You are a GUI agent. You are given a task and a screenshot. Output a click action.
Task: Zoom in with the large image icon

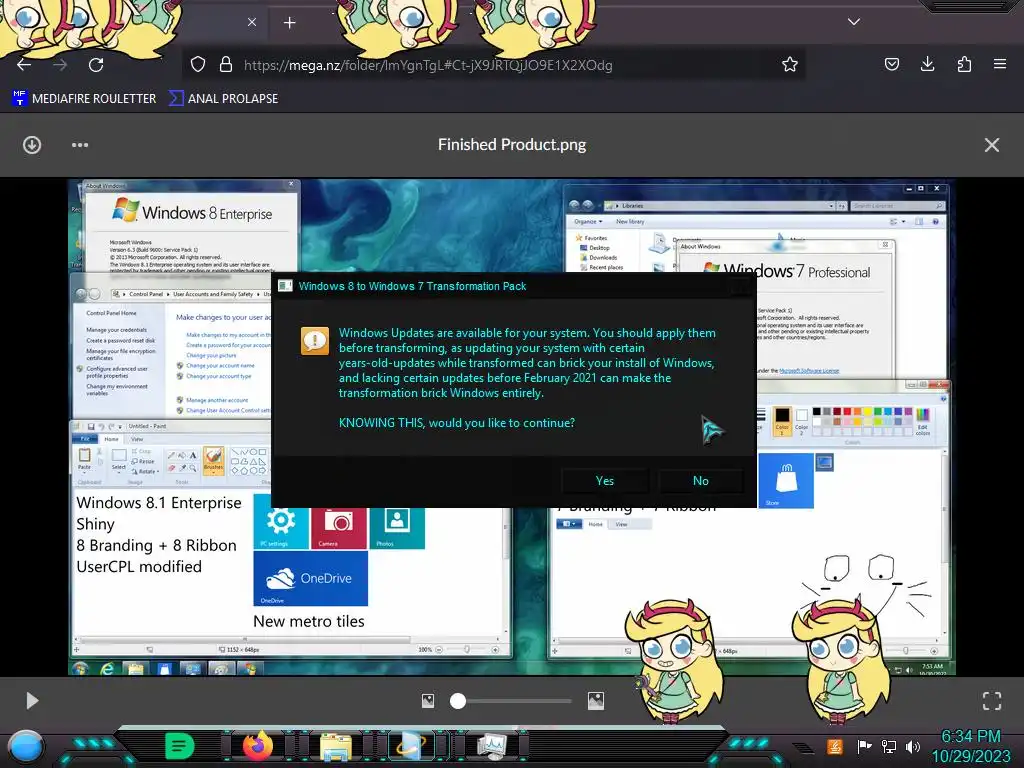596,701
